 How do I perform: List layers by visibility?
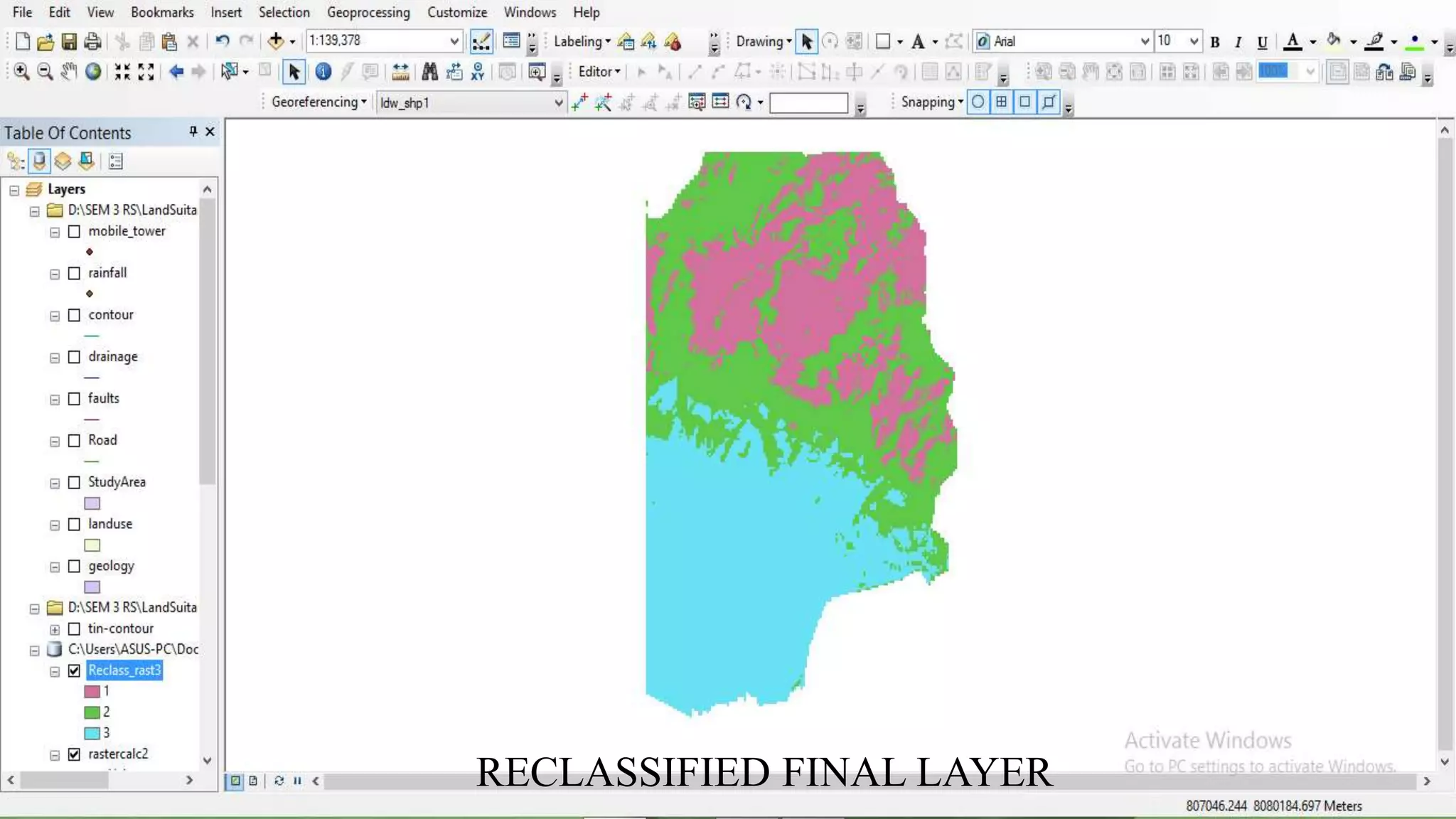click(x=63, y=161)
